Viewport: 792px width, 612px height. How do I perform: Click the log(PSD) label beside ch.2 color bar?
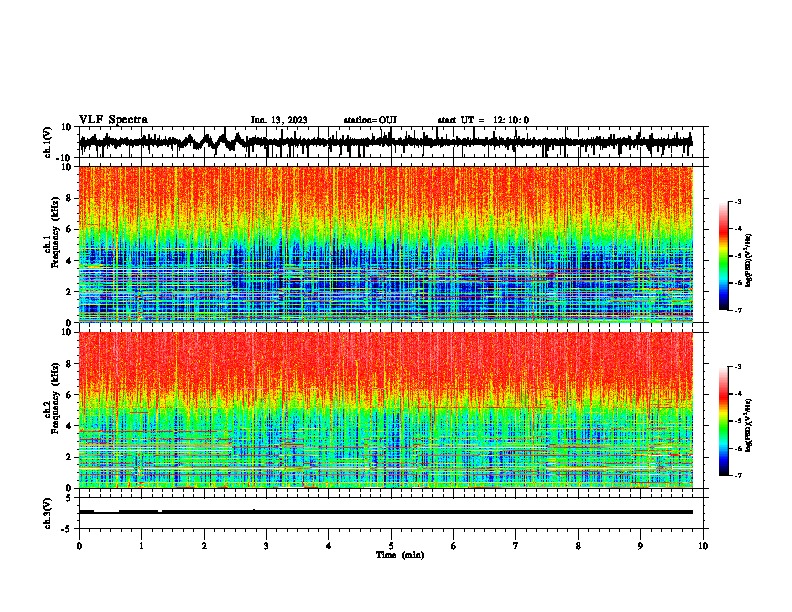click(749, 425)
